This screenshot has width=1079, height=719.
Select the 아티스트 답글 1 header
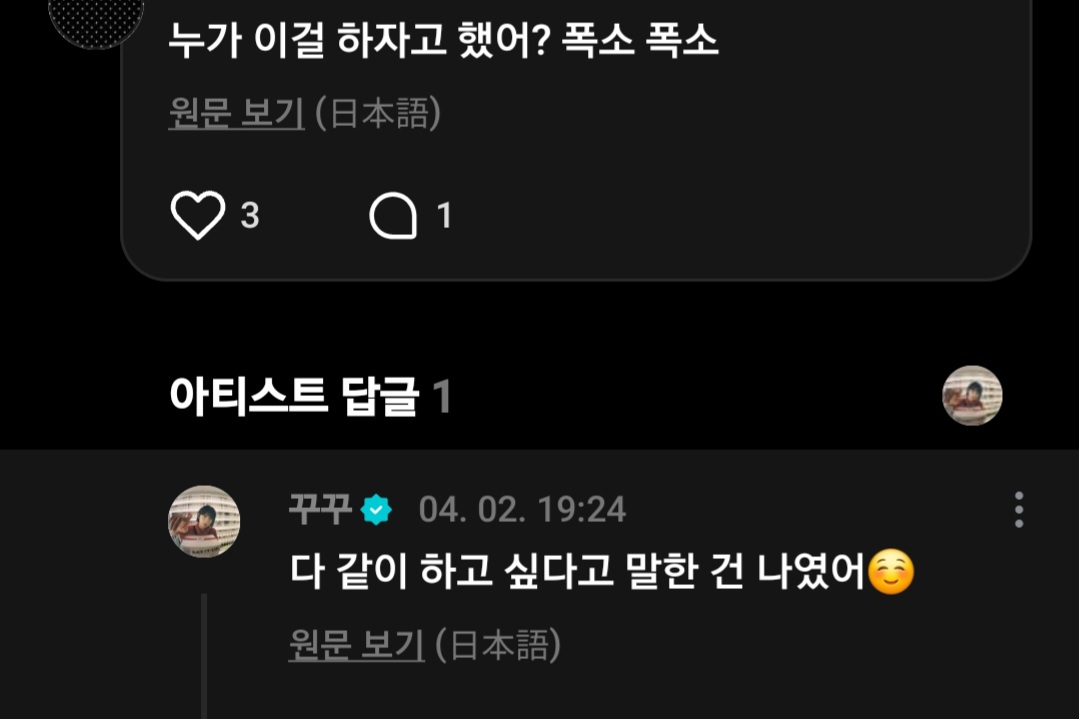point(310,396)
